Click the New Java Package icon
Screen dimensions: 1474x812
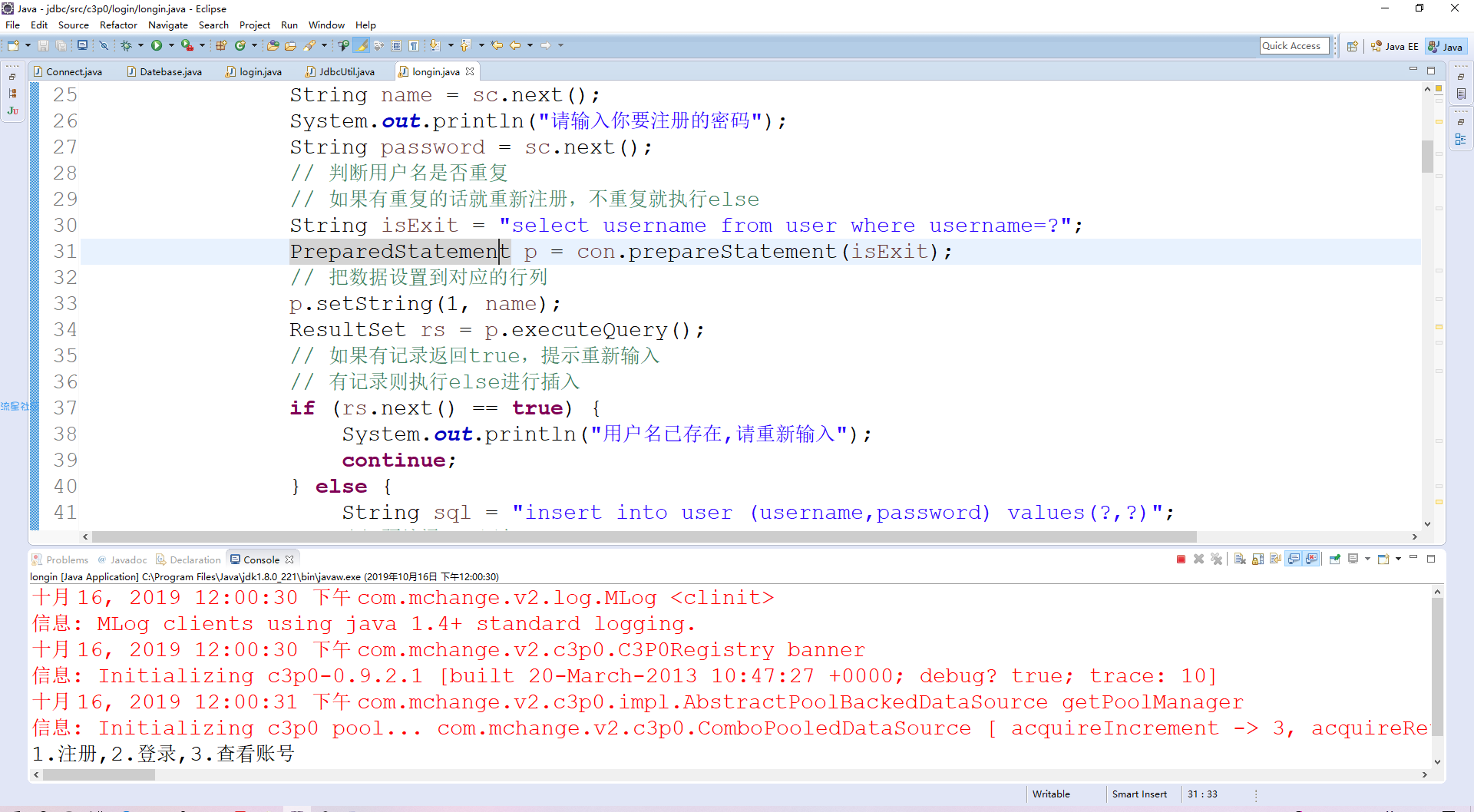(221, 46)
